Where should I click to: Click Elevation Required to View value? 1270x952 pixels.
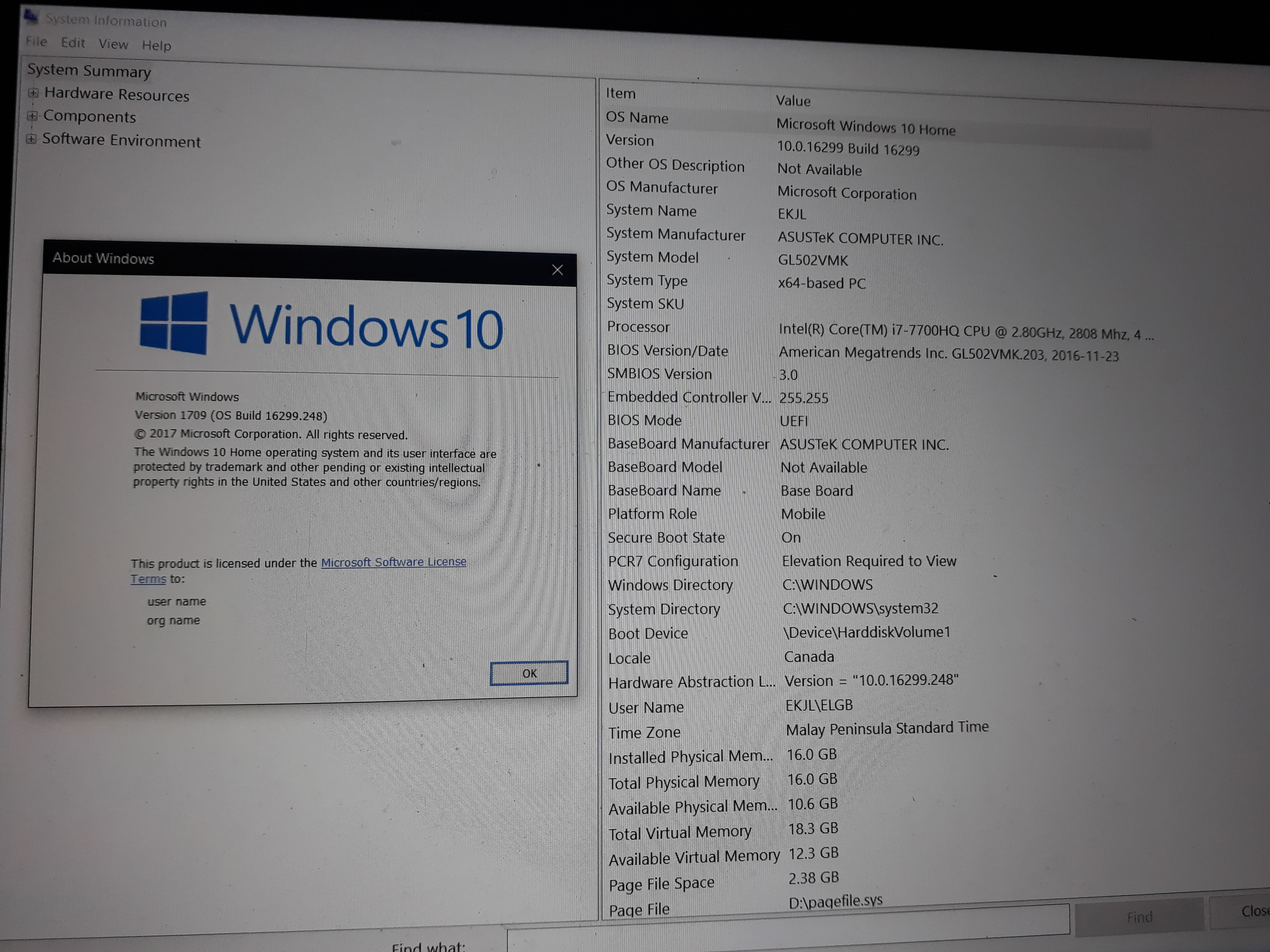point(869,561)
